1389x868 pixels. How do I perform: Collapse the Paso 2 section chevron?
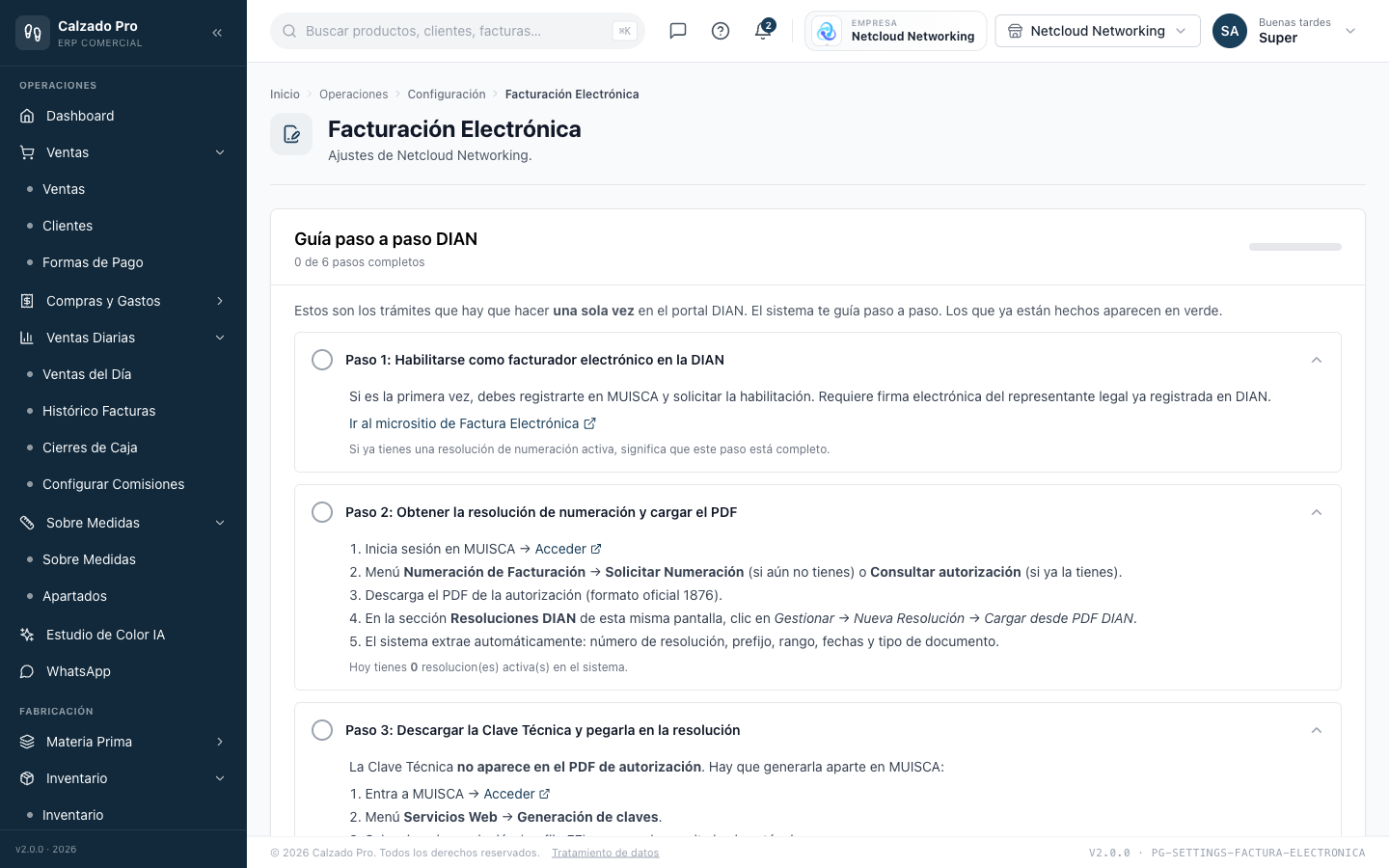(x=1317, y=512)
